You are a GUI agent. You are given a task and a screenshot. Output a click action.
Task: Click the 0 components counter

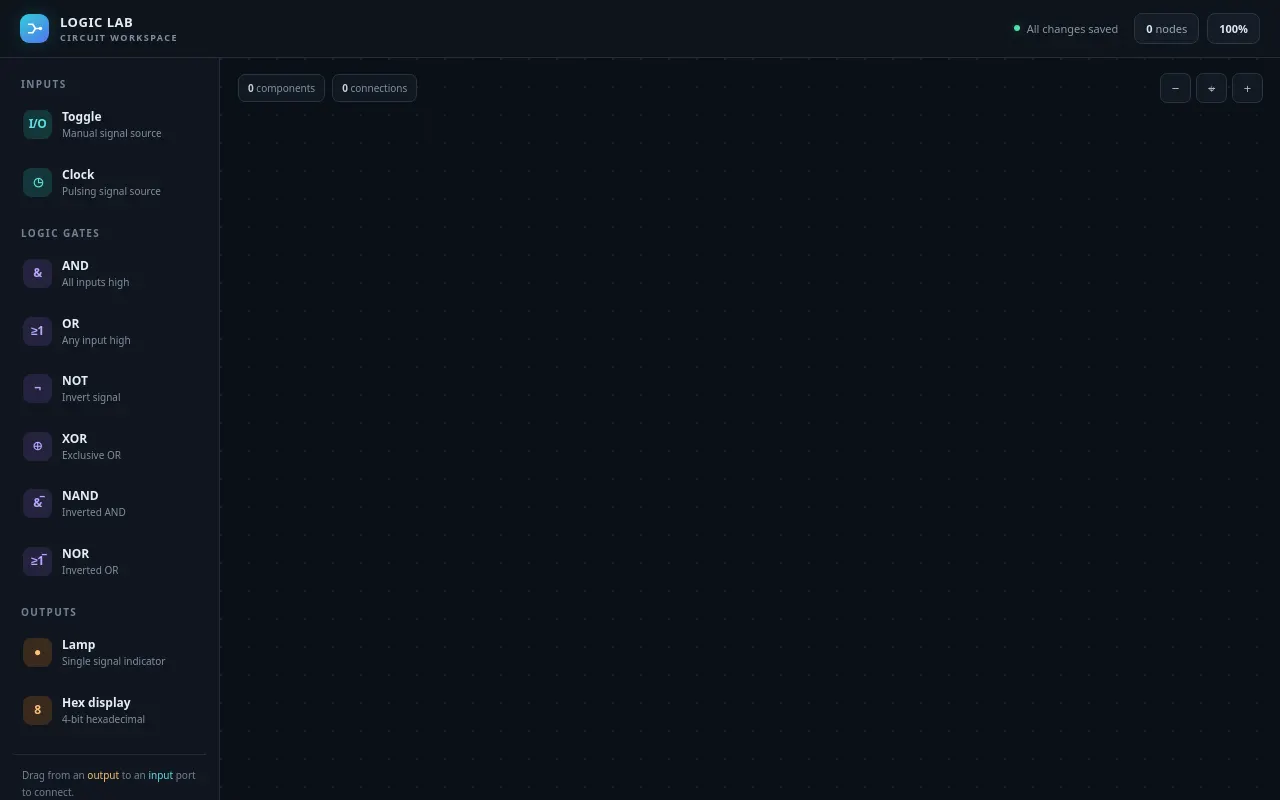click(x=281, y=88)
